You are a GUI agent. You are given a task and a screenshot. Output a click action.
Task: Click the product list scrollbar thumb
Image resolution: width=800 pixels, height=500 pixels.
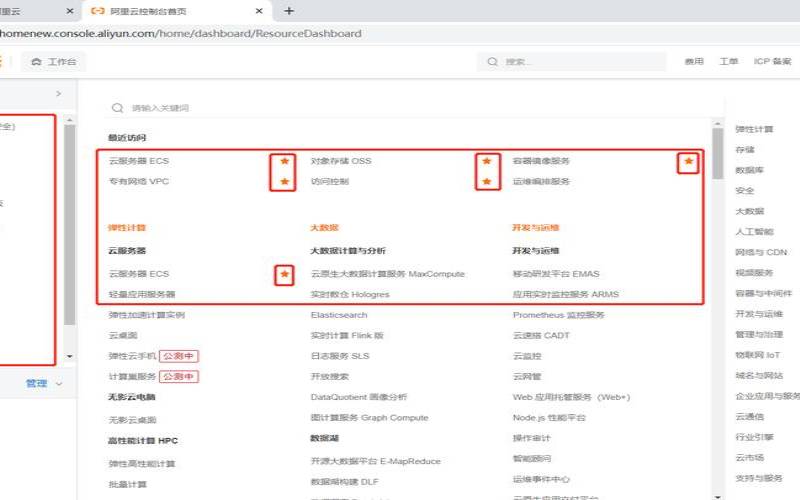(718, 153)
